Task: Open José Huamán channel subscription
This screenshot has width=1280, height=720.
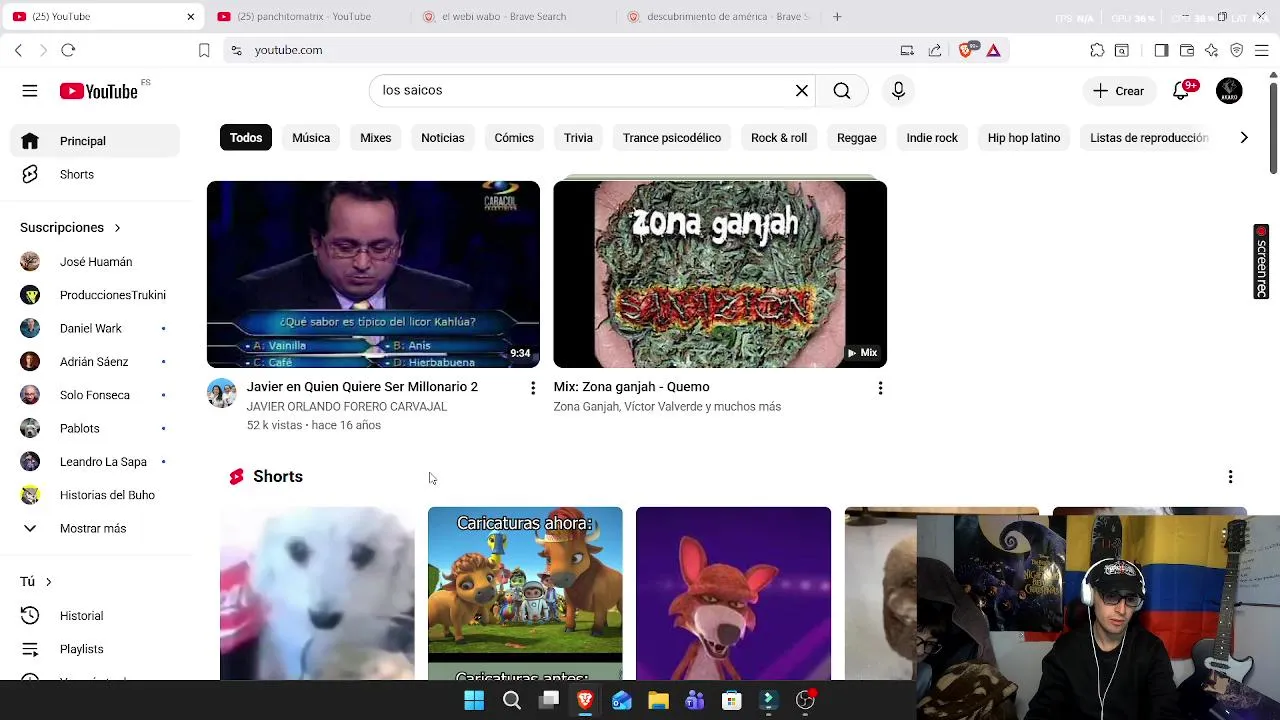Action: (95, 262)
